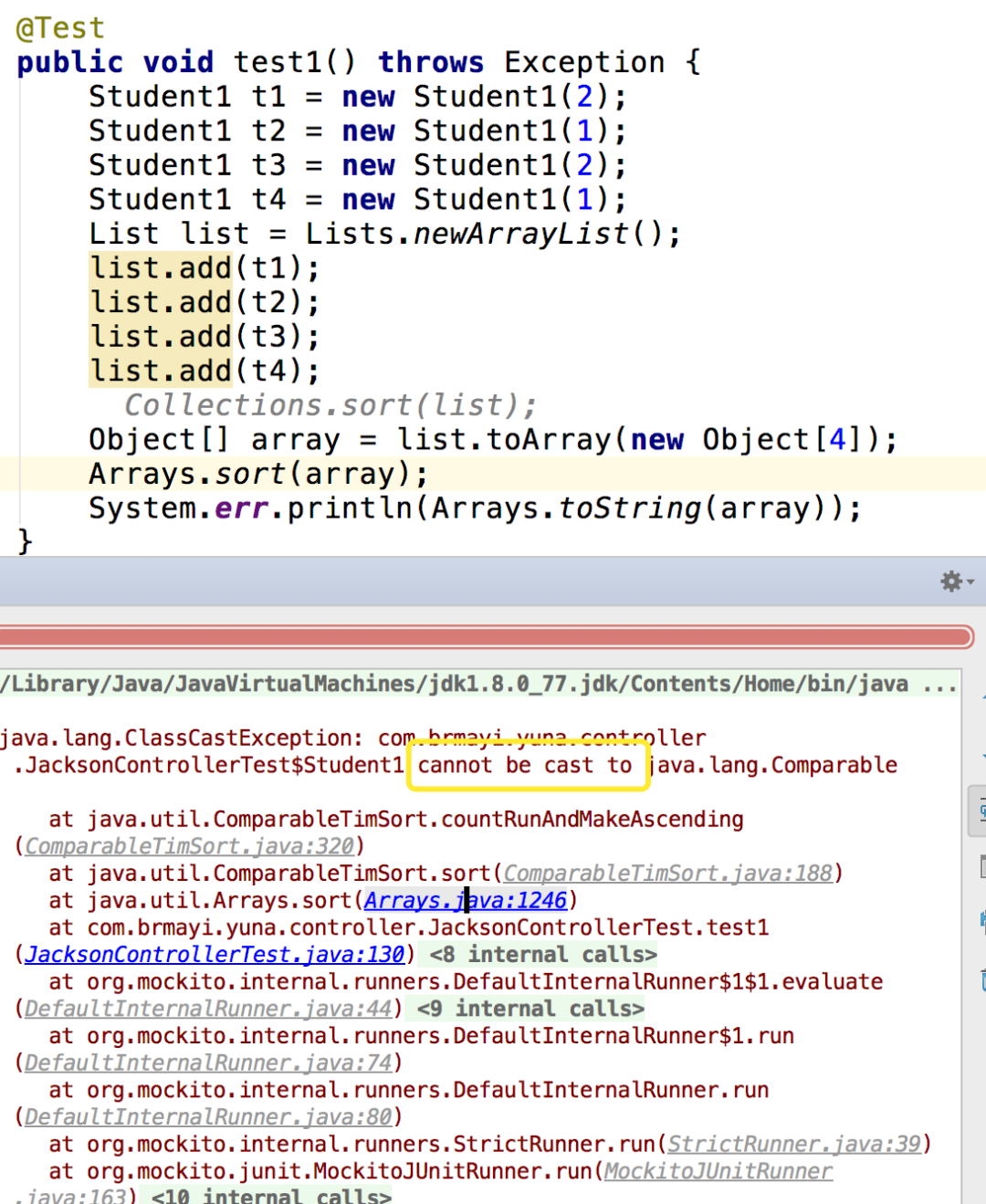Click the Lists.newArrayList() call

coord(484,234)
